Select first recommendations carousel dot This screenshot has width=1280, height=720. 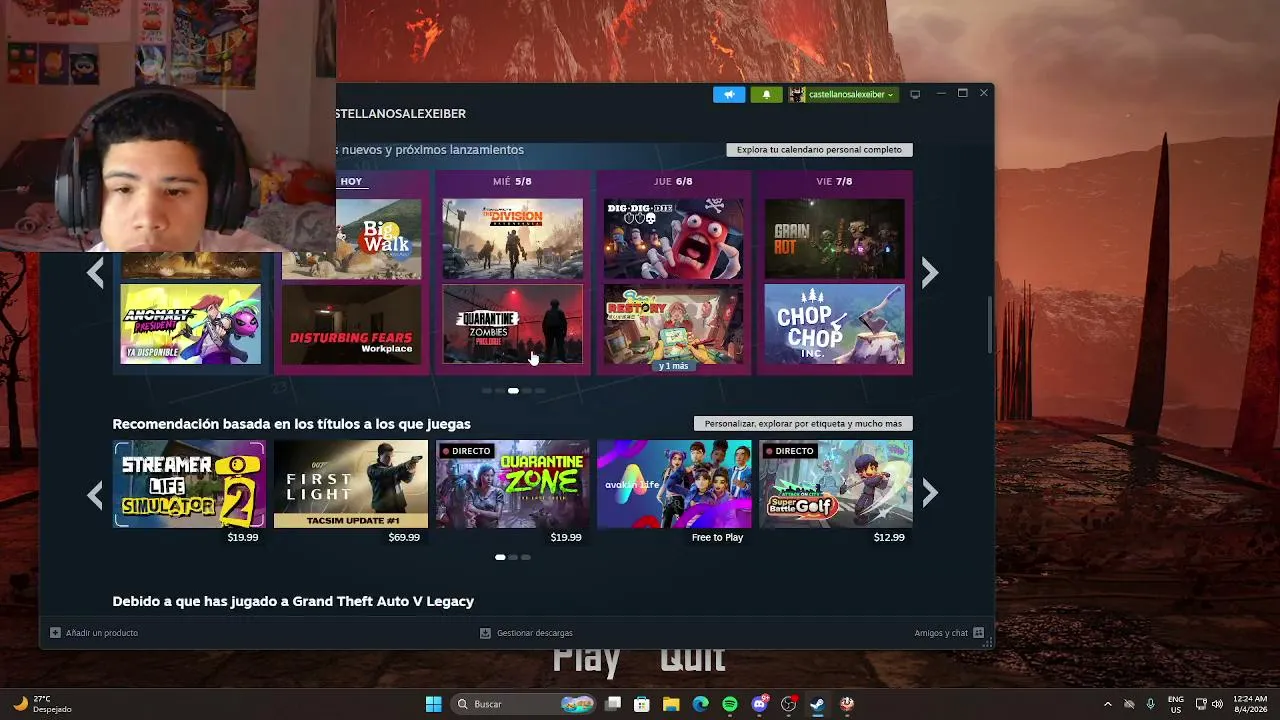500,557
